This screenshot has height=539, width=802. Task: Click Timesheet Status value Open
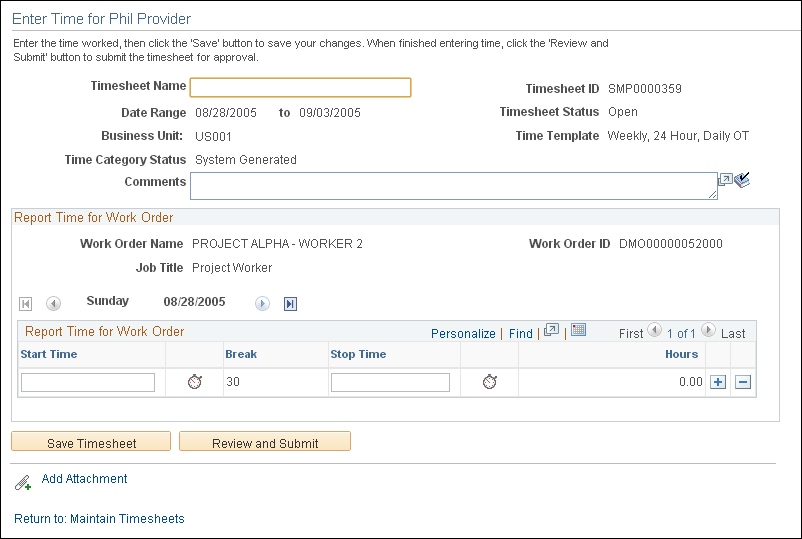tap(622, 111)
